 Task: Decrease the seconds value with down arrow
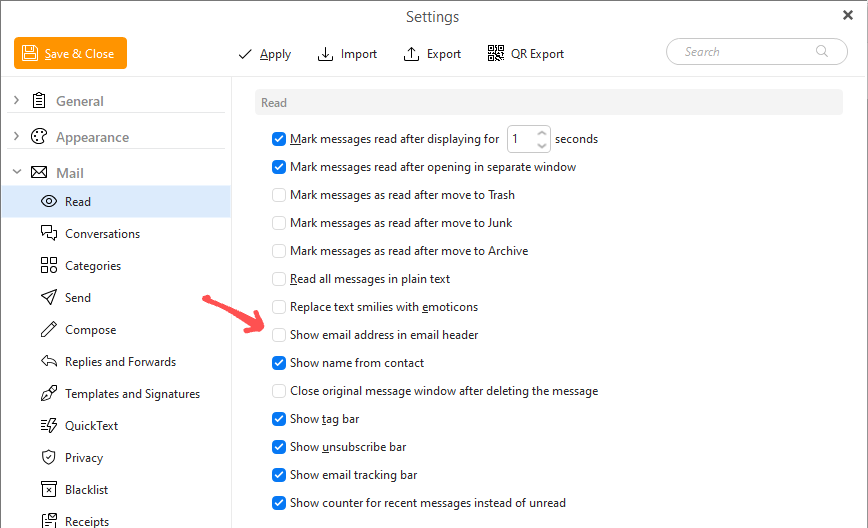[x=542, y=146]
